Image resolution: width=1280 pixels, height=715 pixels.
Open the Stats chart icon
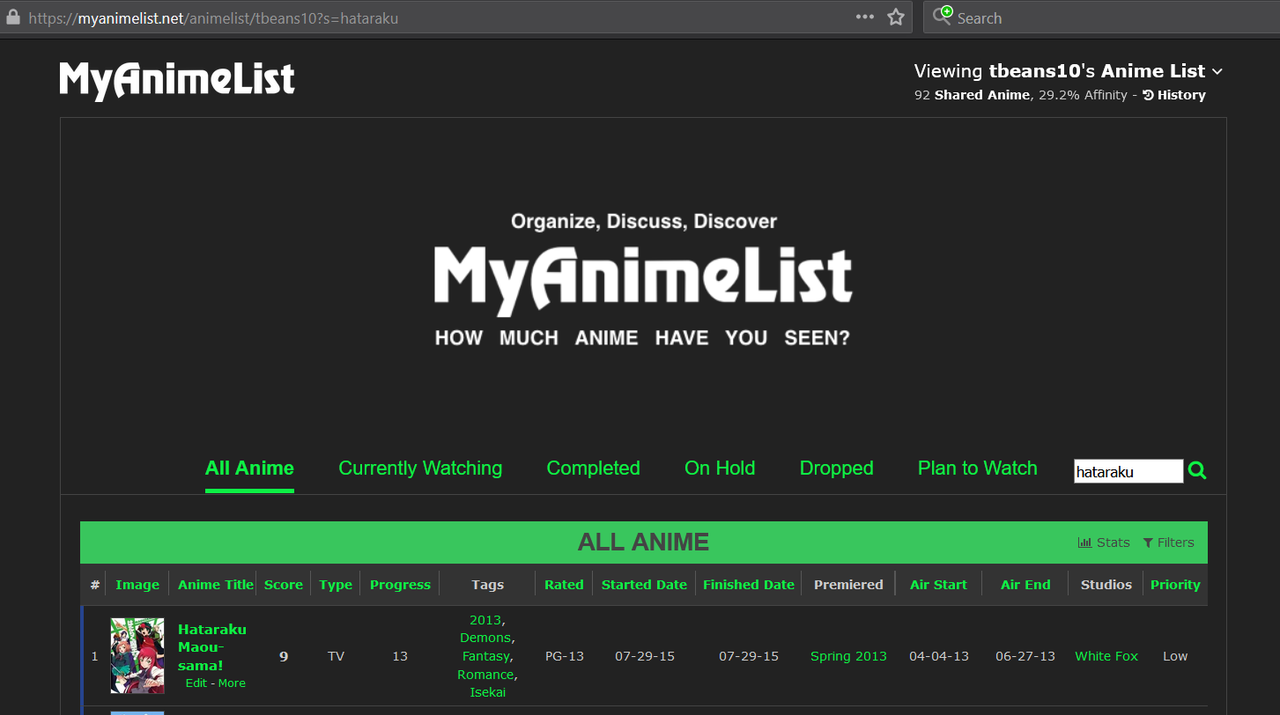pos(1104,542)
